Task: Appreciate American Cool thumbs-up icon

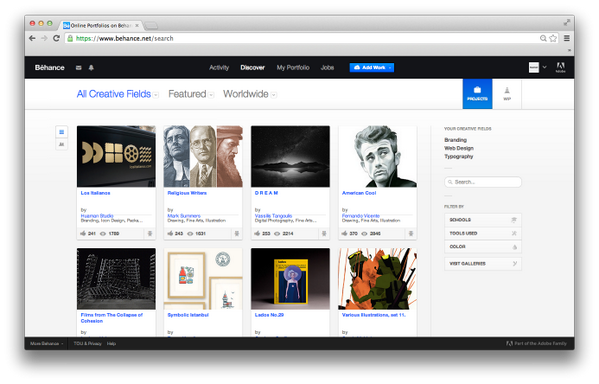Action: [x=344, y=233]
